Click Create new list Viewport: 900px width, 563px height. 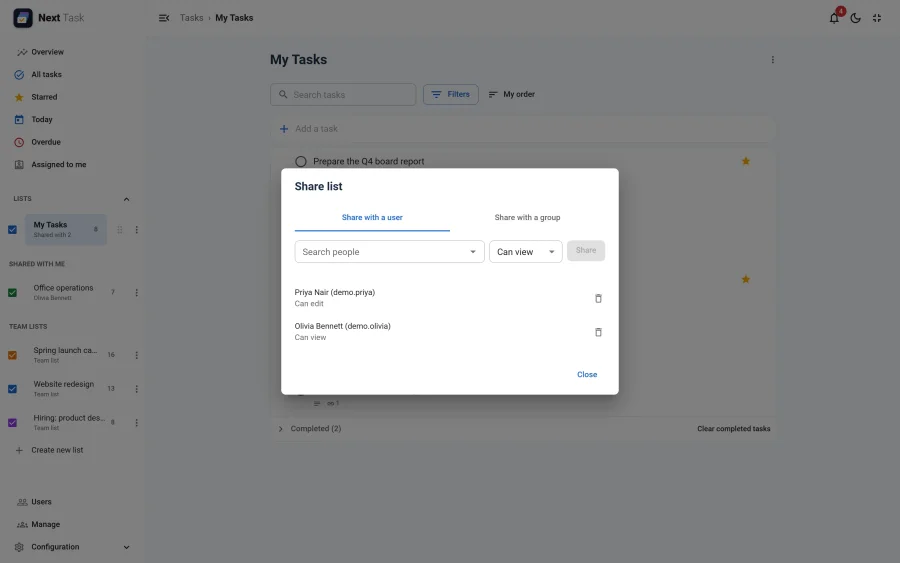[x=57, y=451]
